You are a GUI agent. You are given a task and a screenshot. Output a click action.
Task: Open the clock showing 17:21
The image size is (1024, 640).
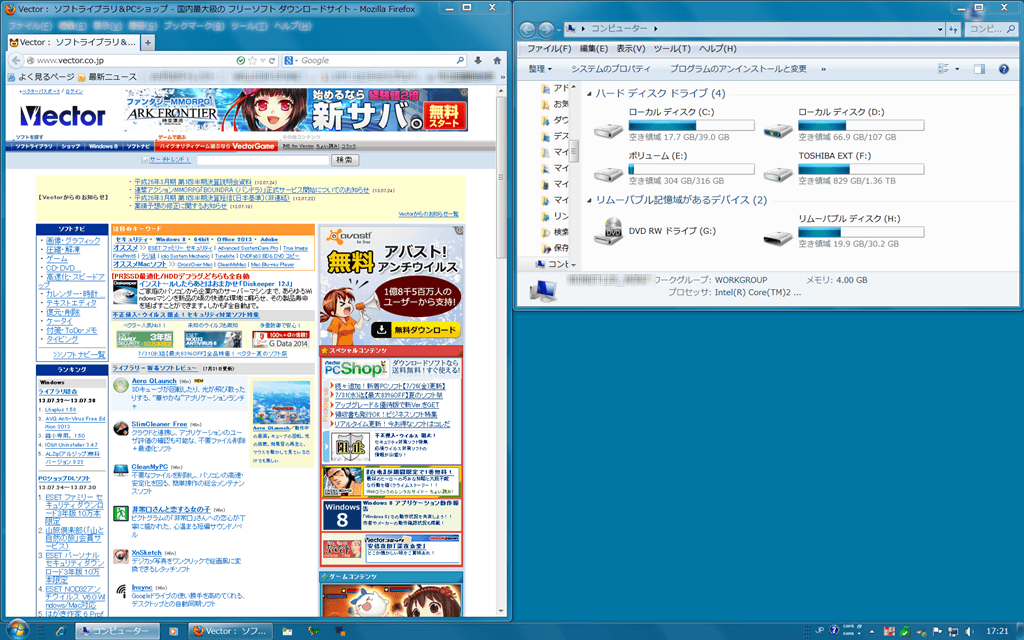(997, 631)
